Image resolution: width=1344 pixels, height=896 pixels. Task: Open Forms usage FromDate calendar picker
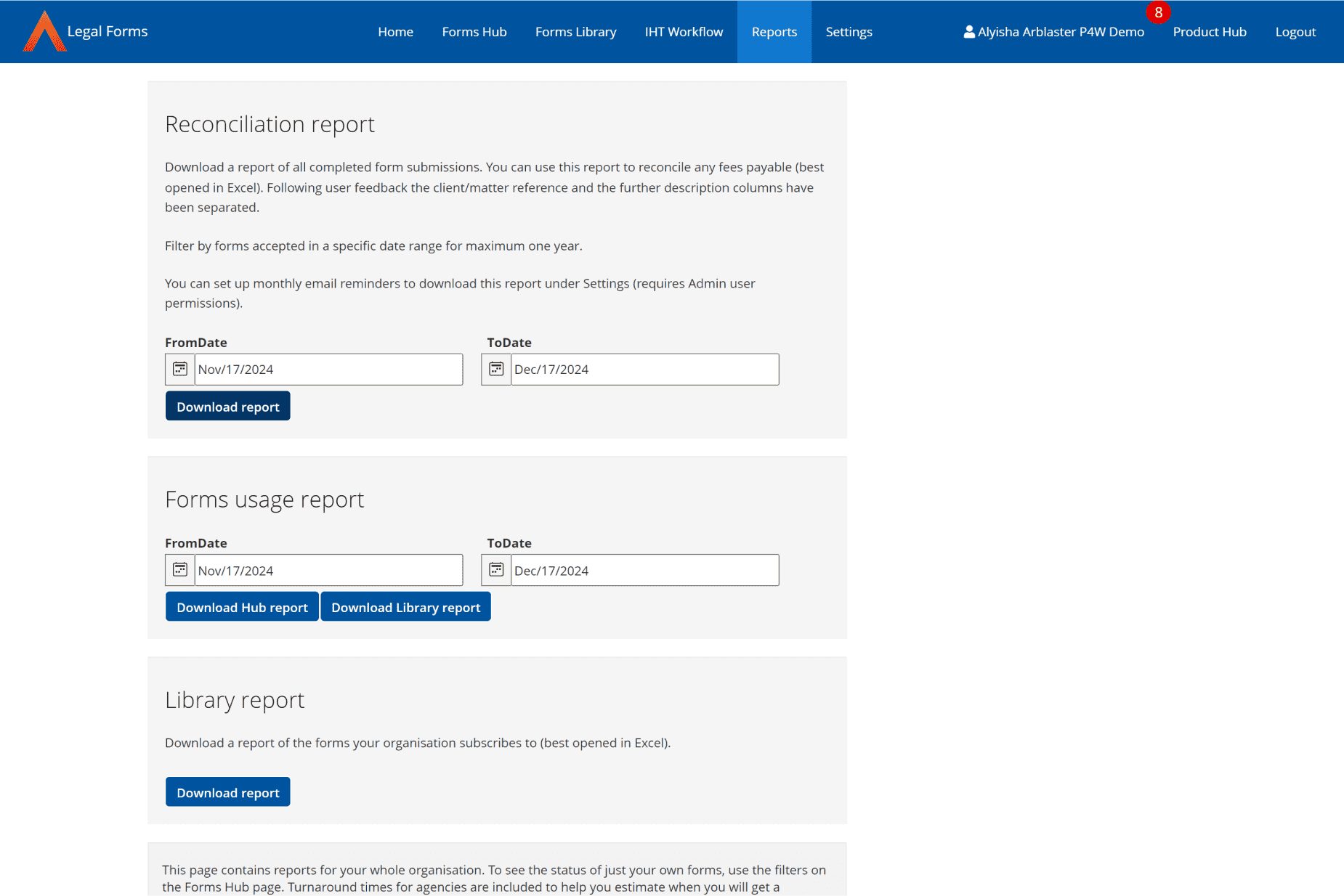[x=180, y=570]
